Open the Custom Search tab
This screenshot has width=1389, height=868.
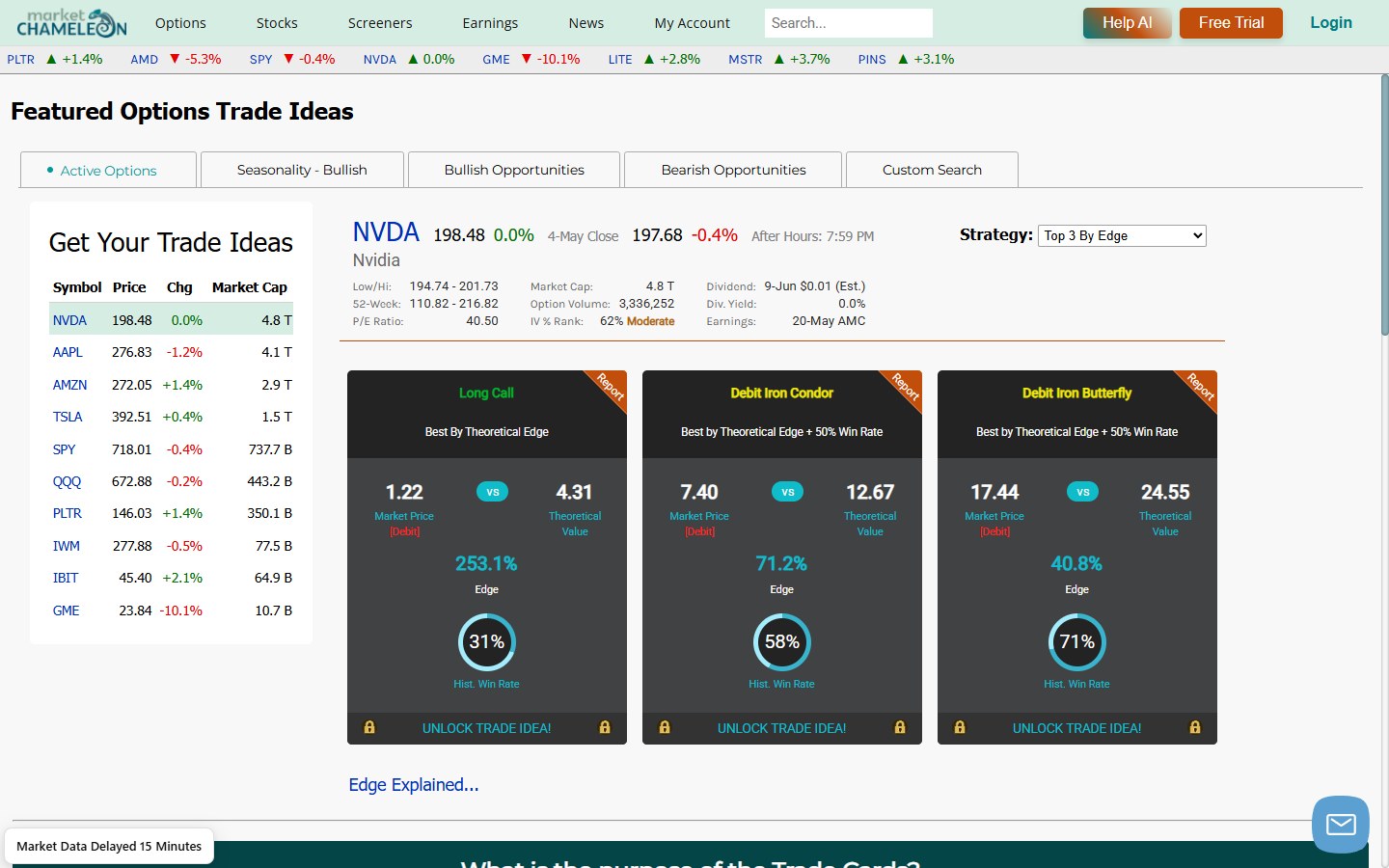pos(932,170)
